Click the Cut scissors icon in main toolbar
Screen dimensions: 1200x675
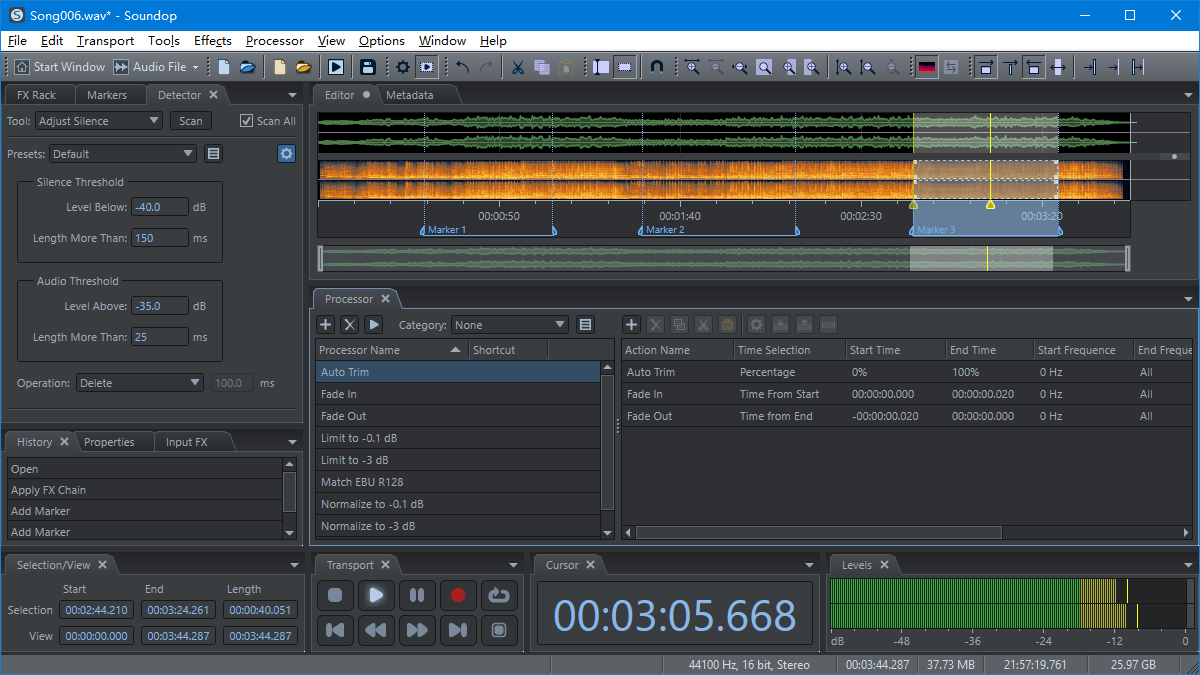tap(518, 67)
